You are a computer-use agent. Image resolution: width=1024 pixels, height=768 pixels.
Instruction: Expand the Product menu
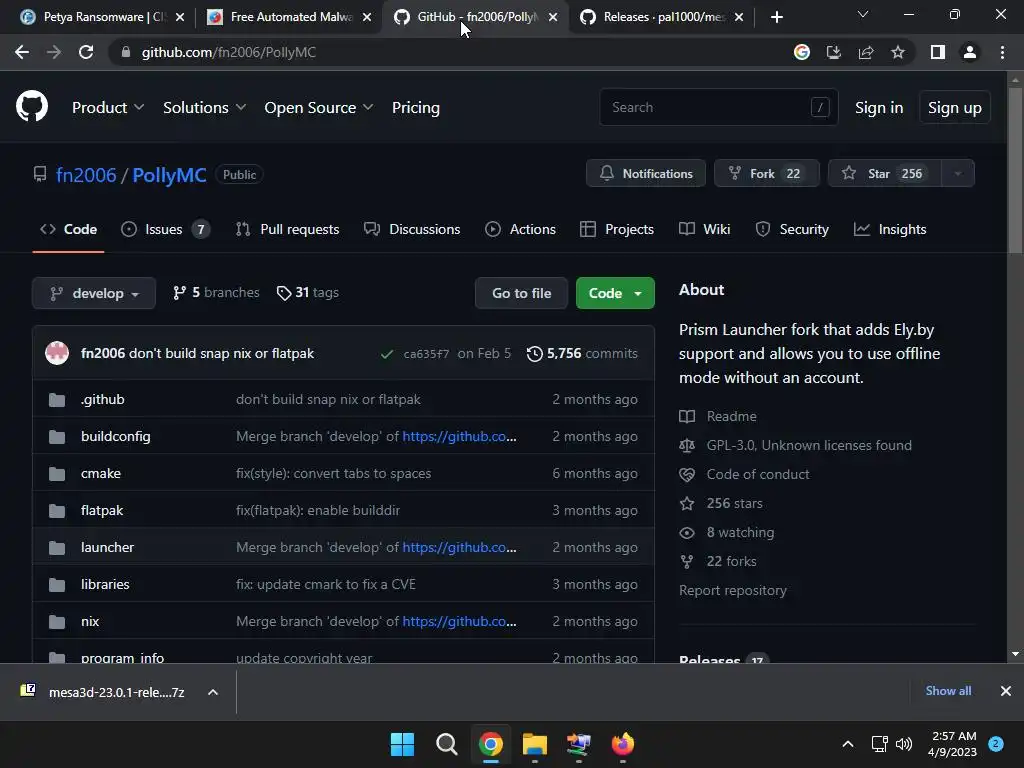pos(108,108)
